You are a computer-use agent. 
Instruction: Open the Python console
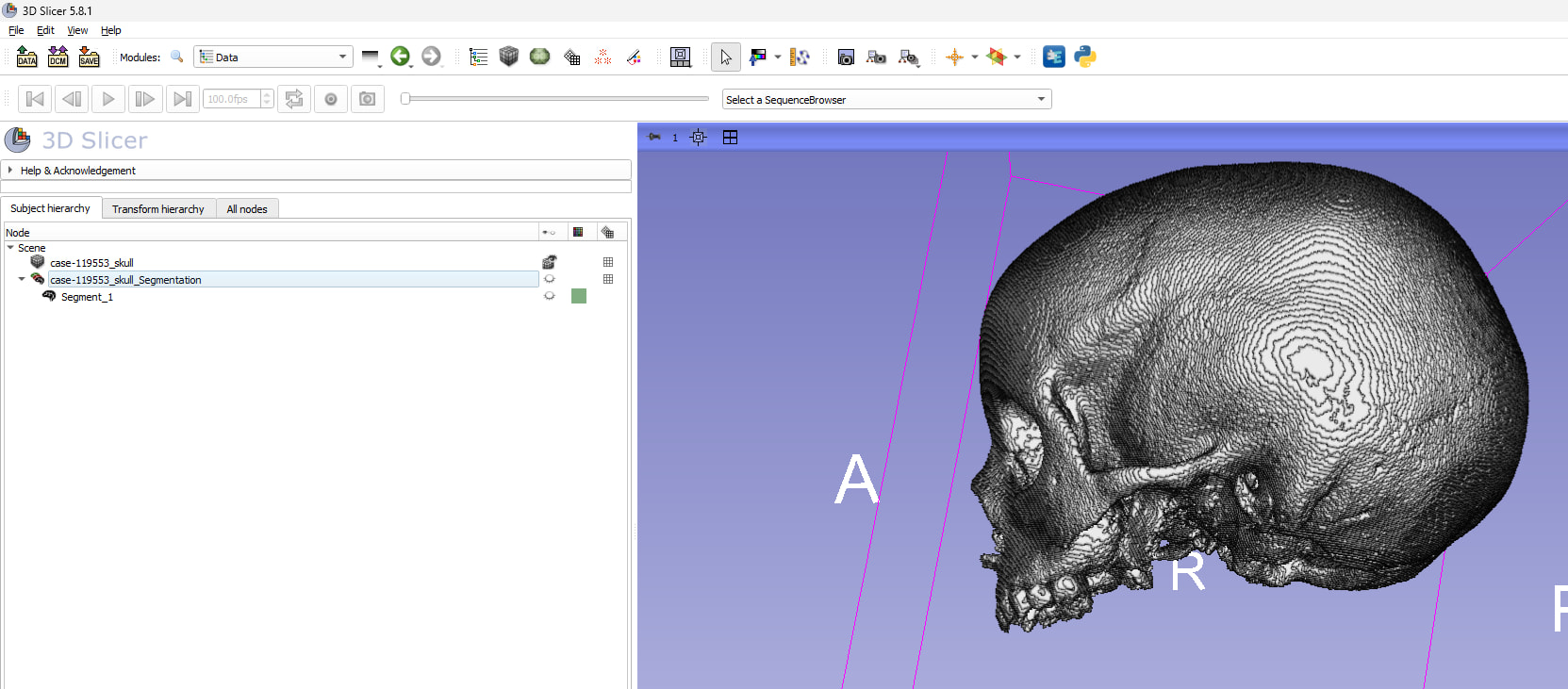(1085, 57)
